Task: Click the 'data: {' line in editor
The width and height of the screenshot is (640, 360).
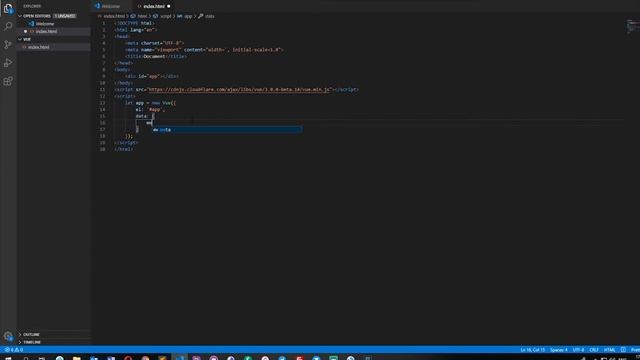Action: (145, 116)
